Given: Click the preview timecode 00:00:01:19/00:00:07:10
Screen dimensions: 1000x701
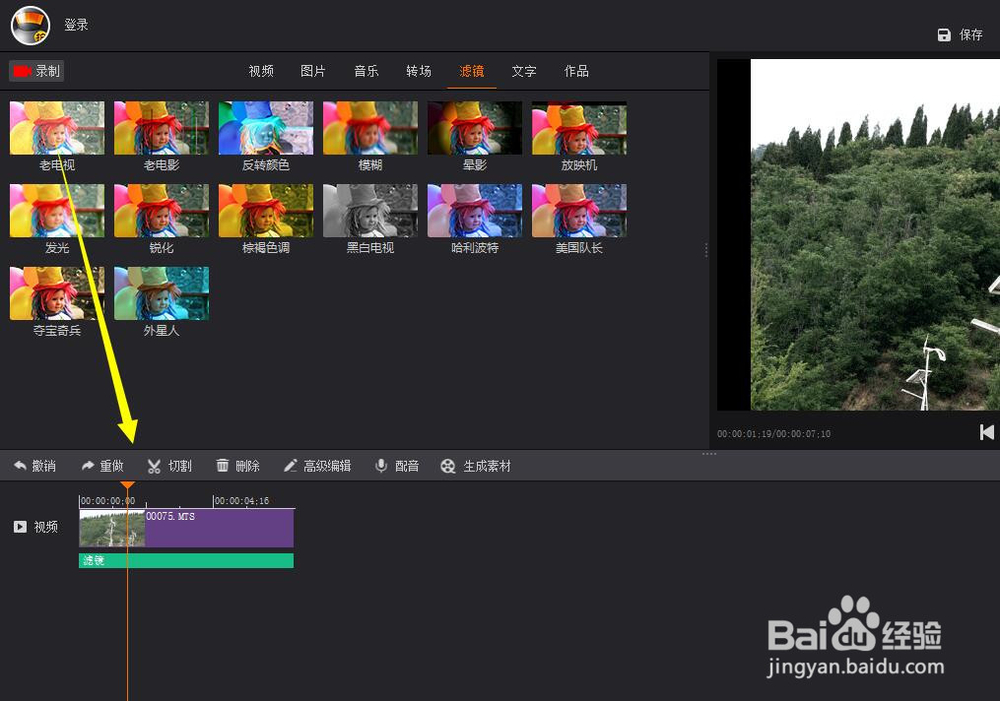Looking at the screenshot, I should pos(774,434).
